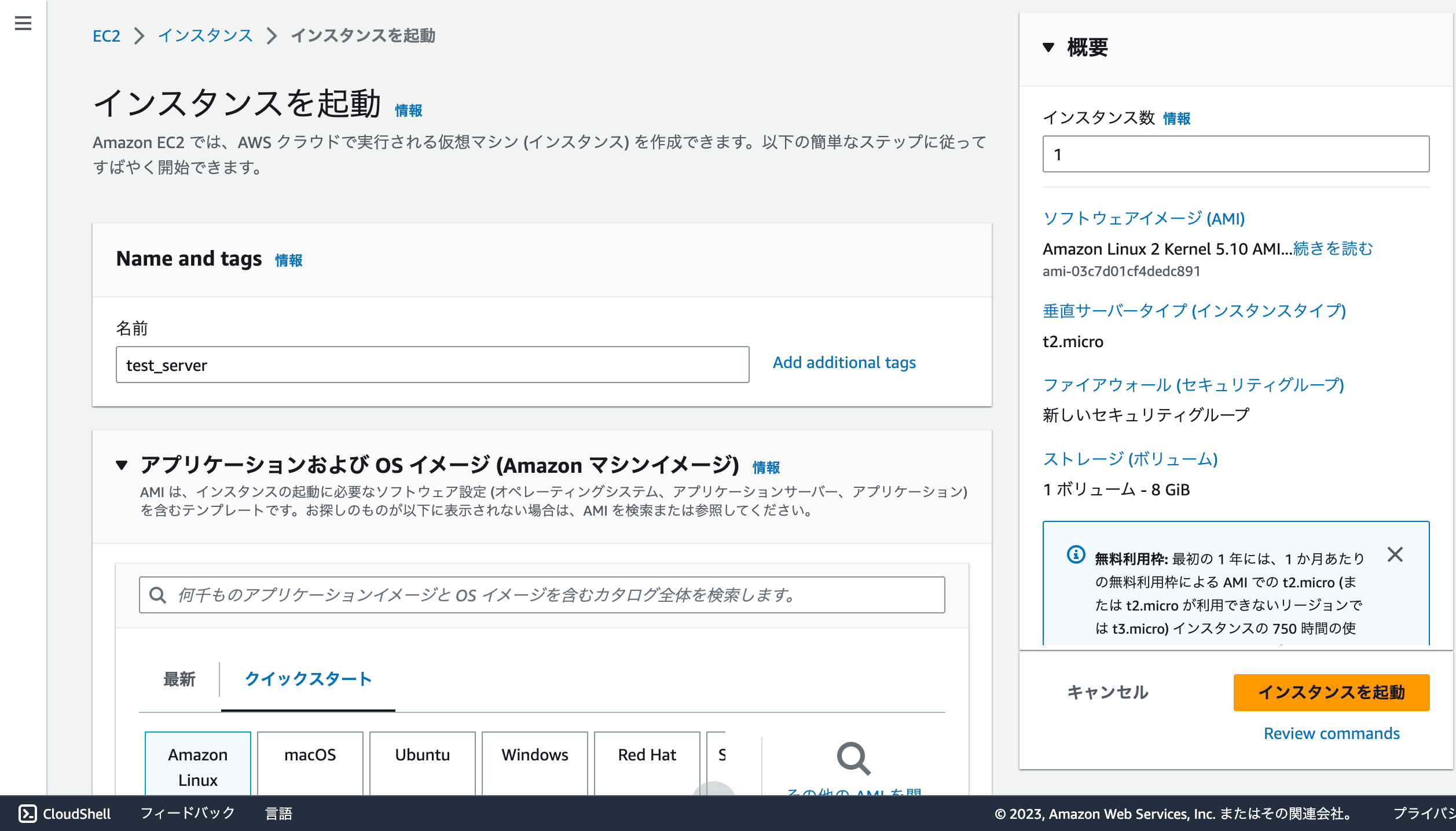Click the インスタンス数 number field

[x=1235, y=155]
